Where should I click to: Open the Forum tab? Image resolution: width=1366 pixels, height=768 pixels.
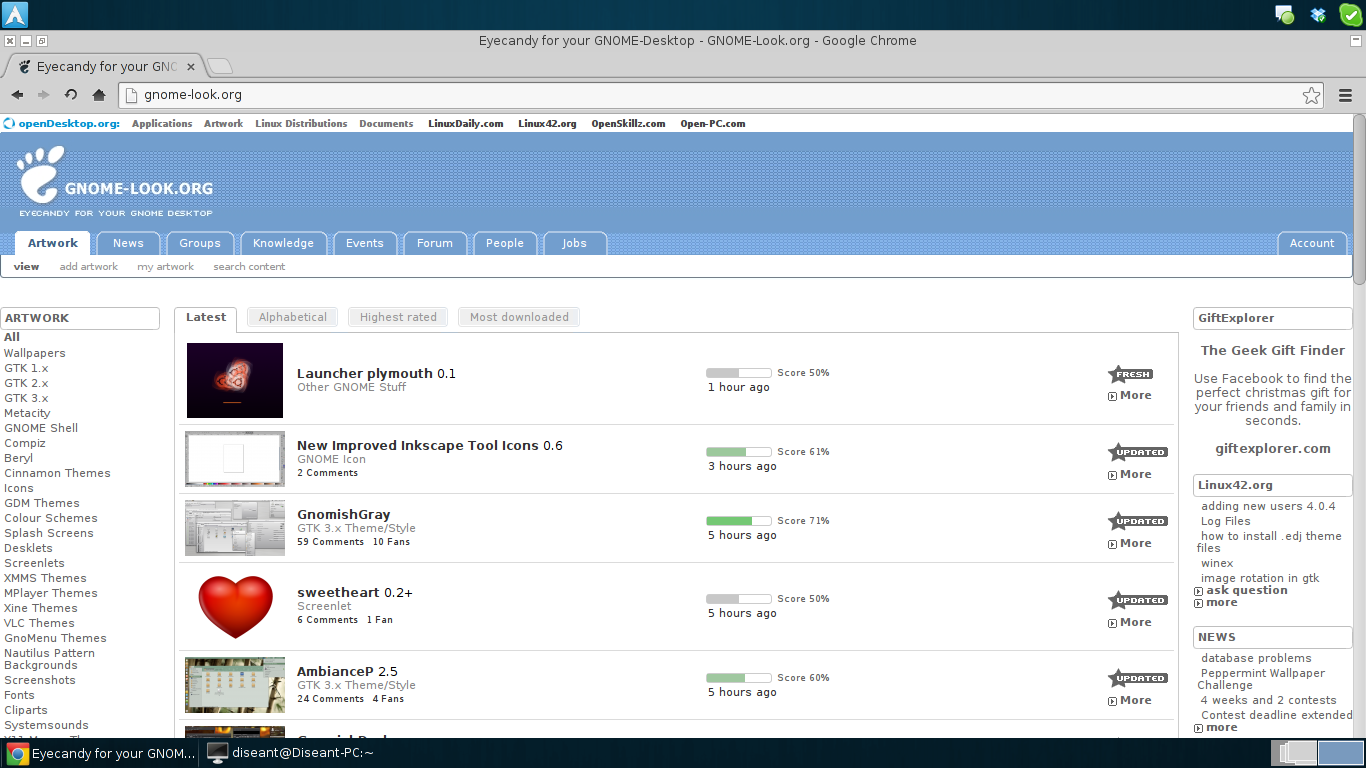pyautogui.click(x=435, y=243)
